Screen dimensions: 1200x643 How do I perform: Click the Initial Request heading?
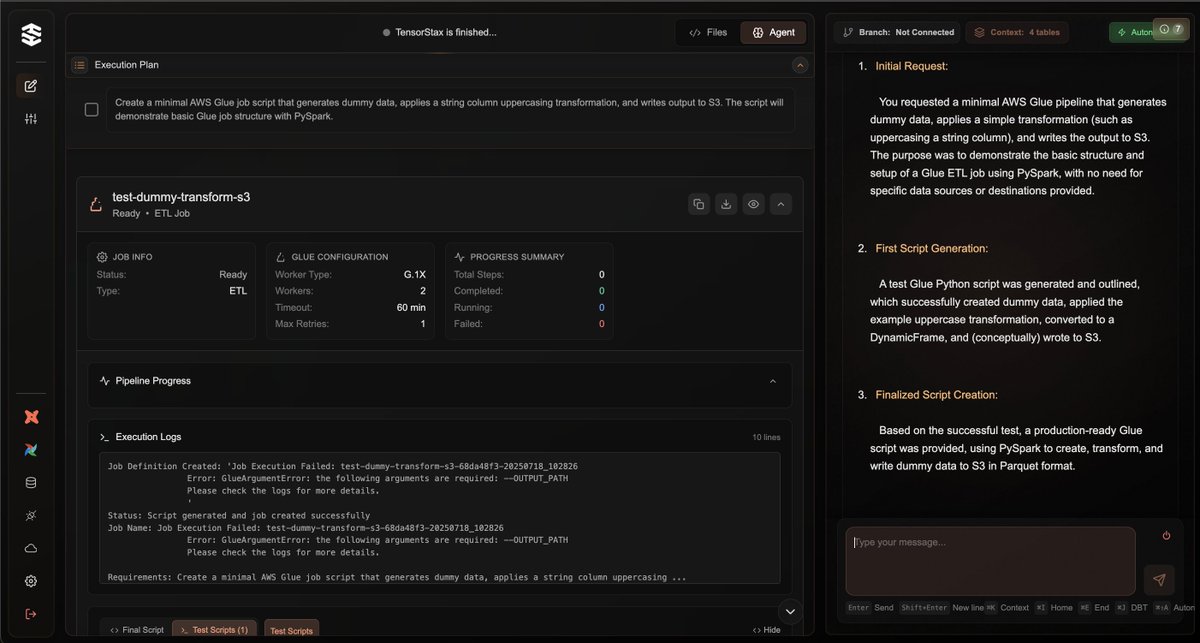coord(911,66)
